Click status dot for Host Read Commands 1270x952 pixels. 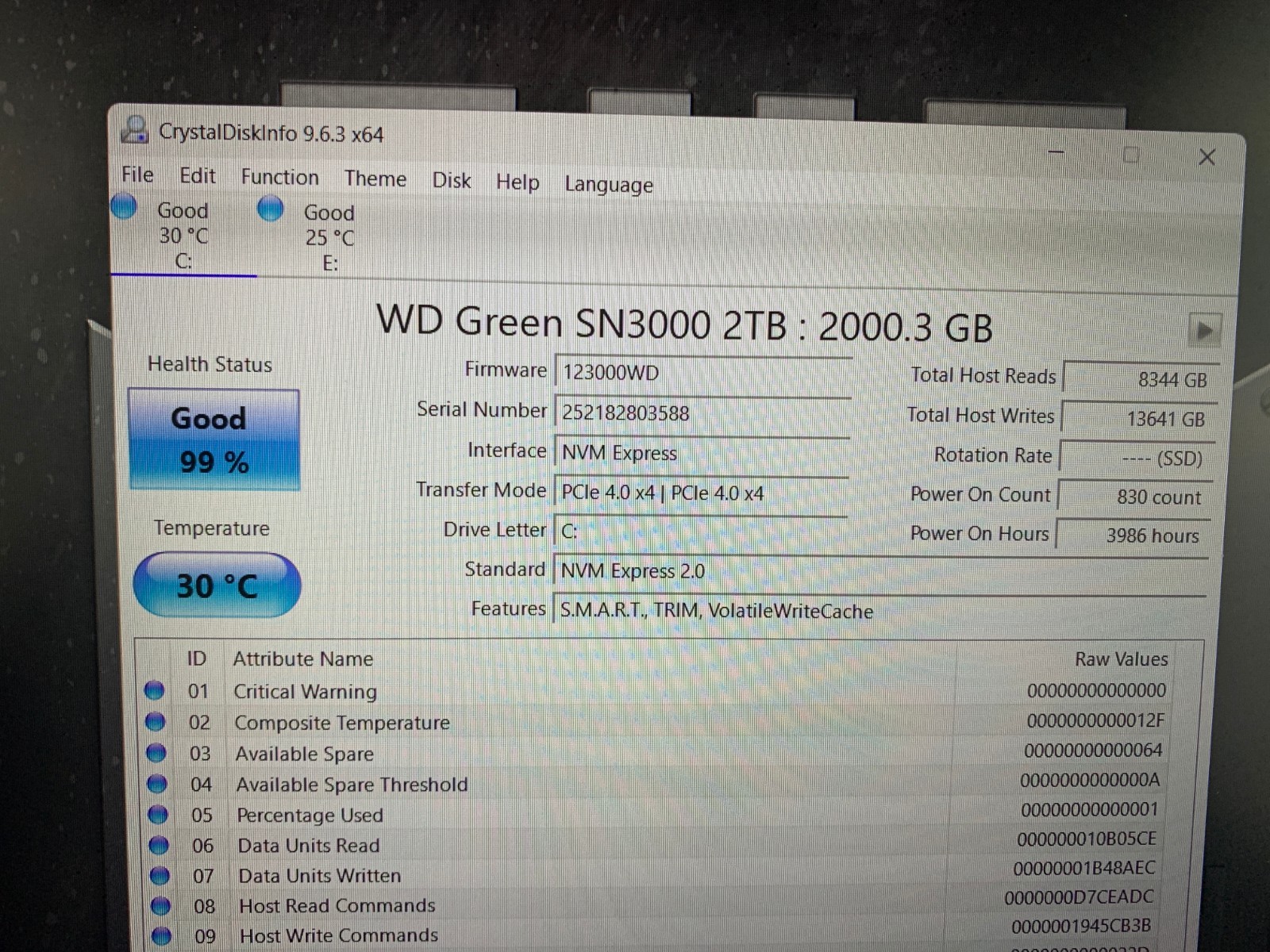click(160, 906)
